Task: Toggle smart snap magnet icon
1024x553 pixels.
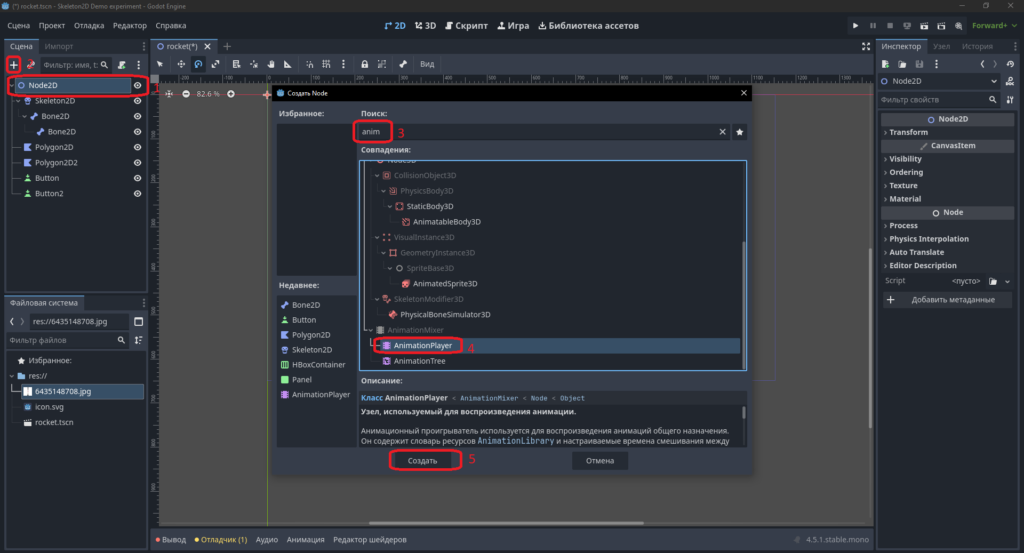Action: click(x=310, y=64)
